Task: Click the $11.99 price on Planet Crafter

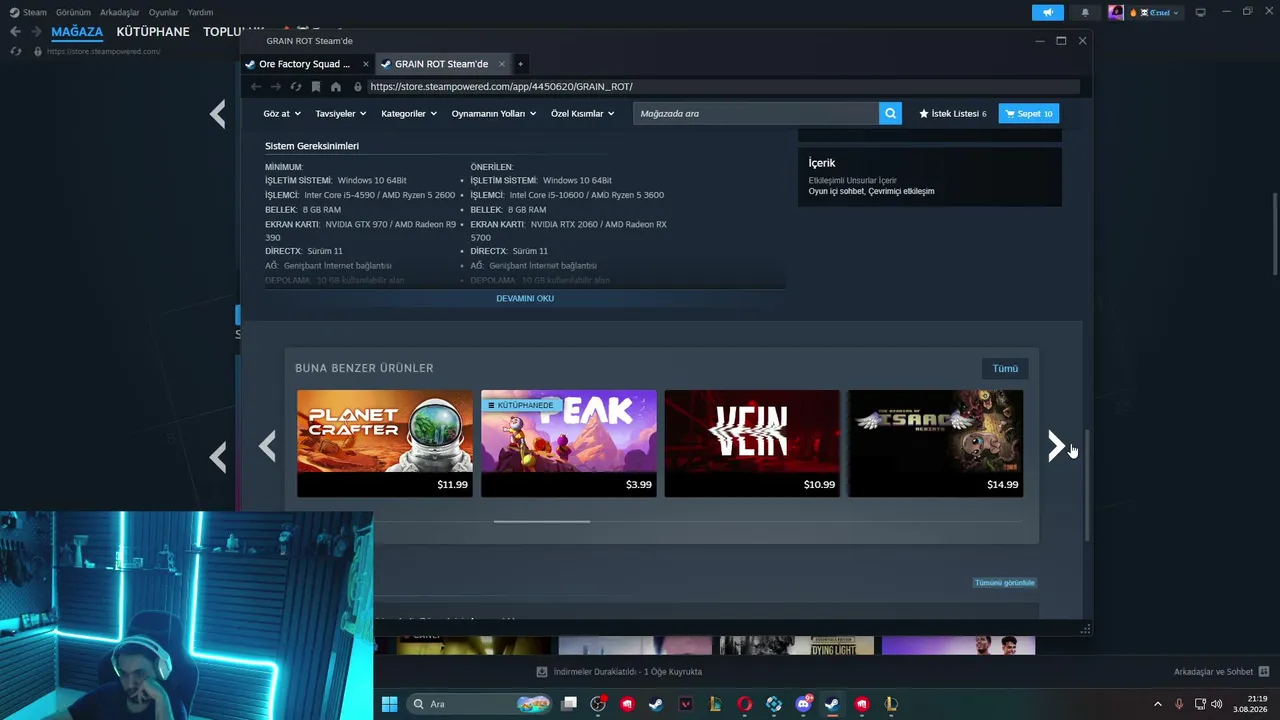Action: pos(452,485)
